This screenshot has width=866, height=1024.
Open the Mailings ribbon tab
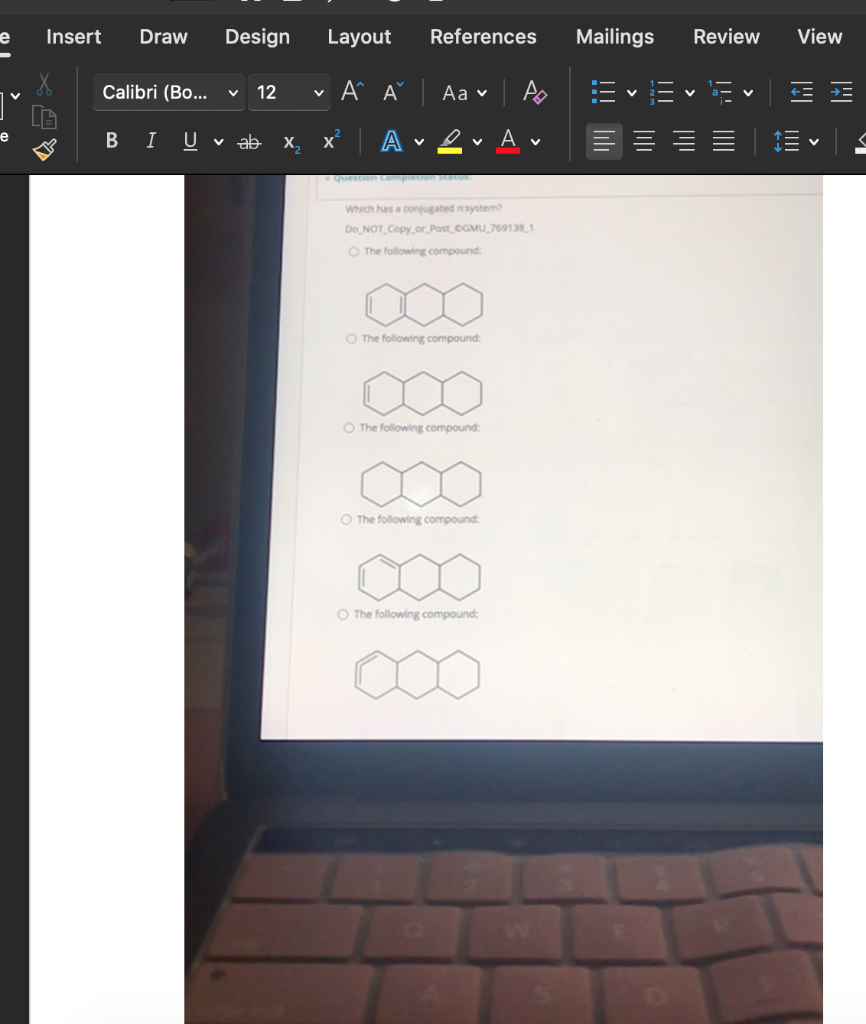point(614,37)
